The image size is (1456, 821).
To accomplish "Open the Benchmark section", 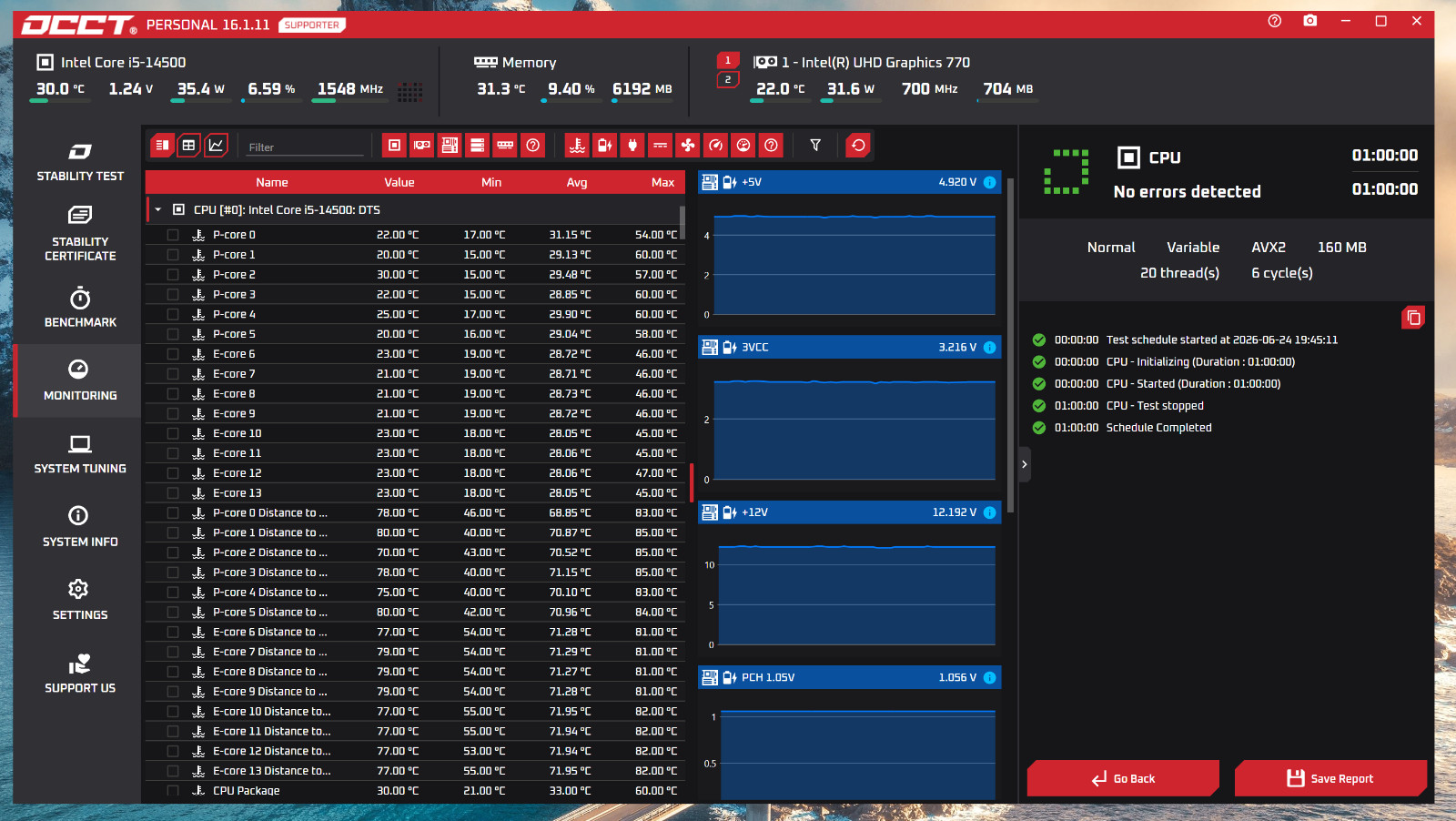I will [80, 308].
